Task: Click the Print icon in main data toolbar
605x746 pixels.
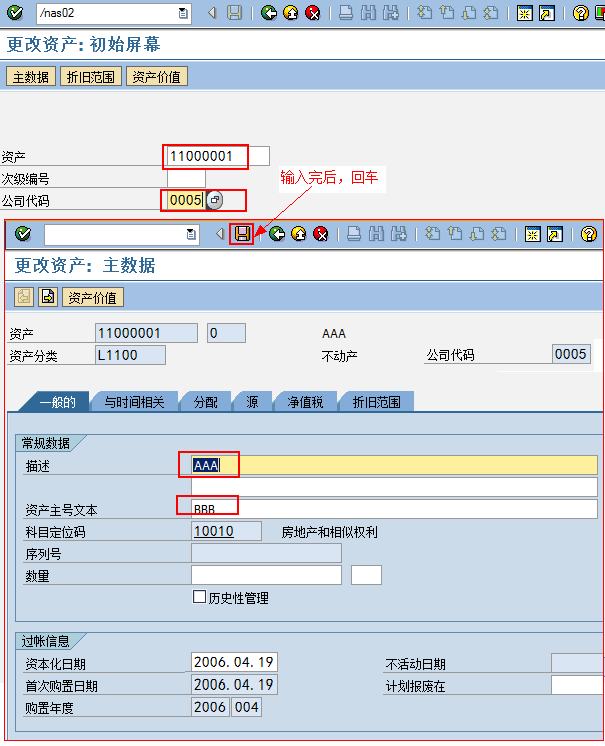Action: 354,234
